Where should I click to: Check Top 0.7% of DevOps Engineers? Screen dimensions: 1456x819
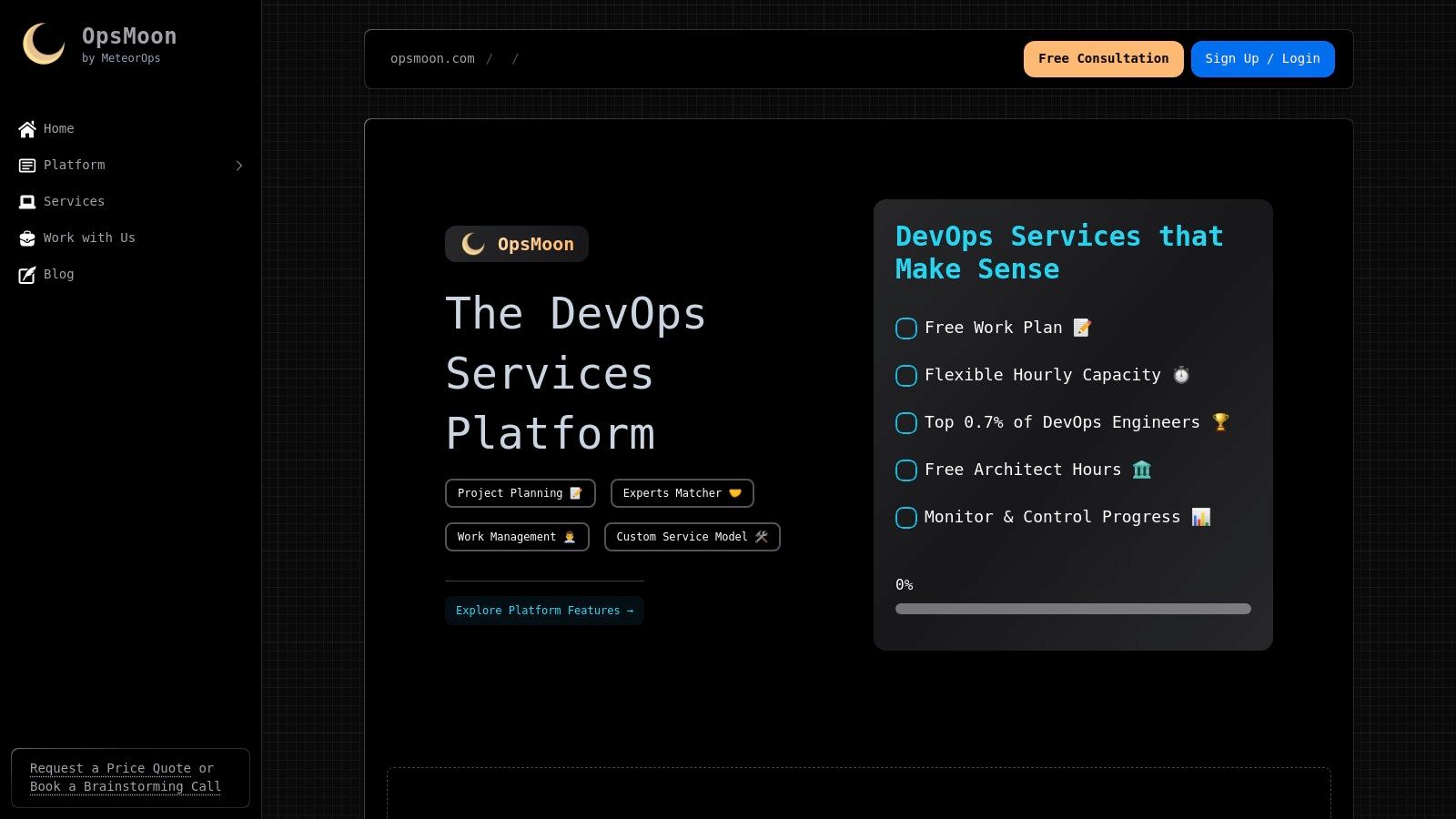pos(905,423)
